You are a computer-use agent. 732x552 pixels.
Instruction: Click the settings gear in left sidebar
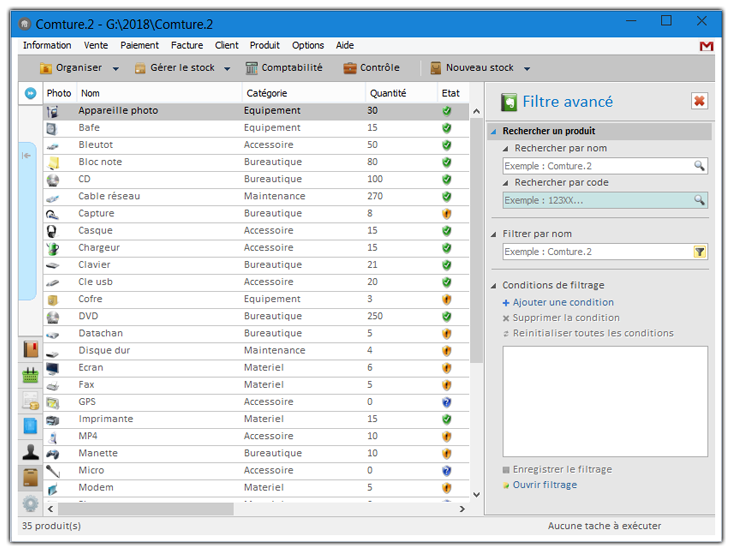[30, 504]
